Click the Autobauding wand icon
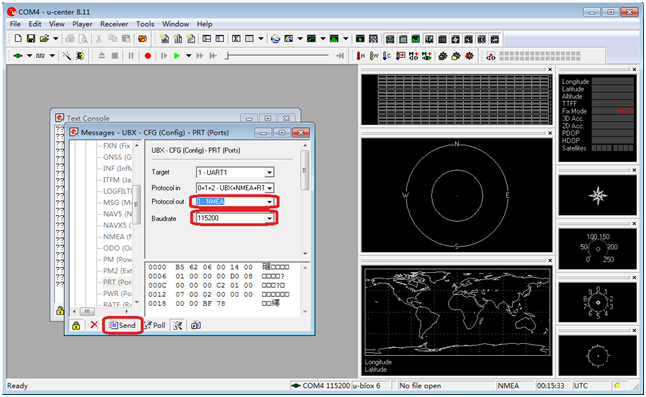The image size is (646, 397). click(66, 56)
